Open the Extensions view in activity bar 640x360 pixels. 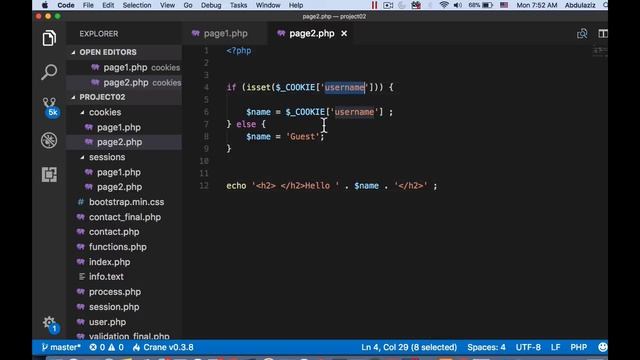pos(49,175)
